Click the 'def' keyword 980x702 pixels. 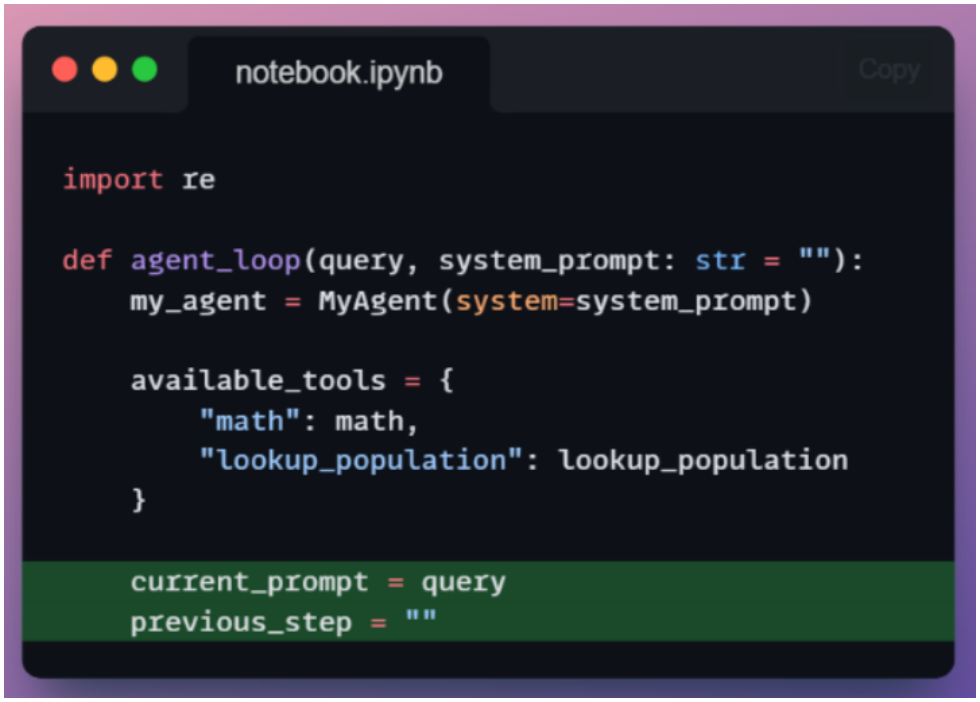pos(88,259)
